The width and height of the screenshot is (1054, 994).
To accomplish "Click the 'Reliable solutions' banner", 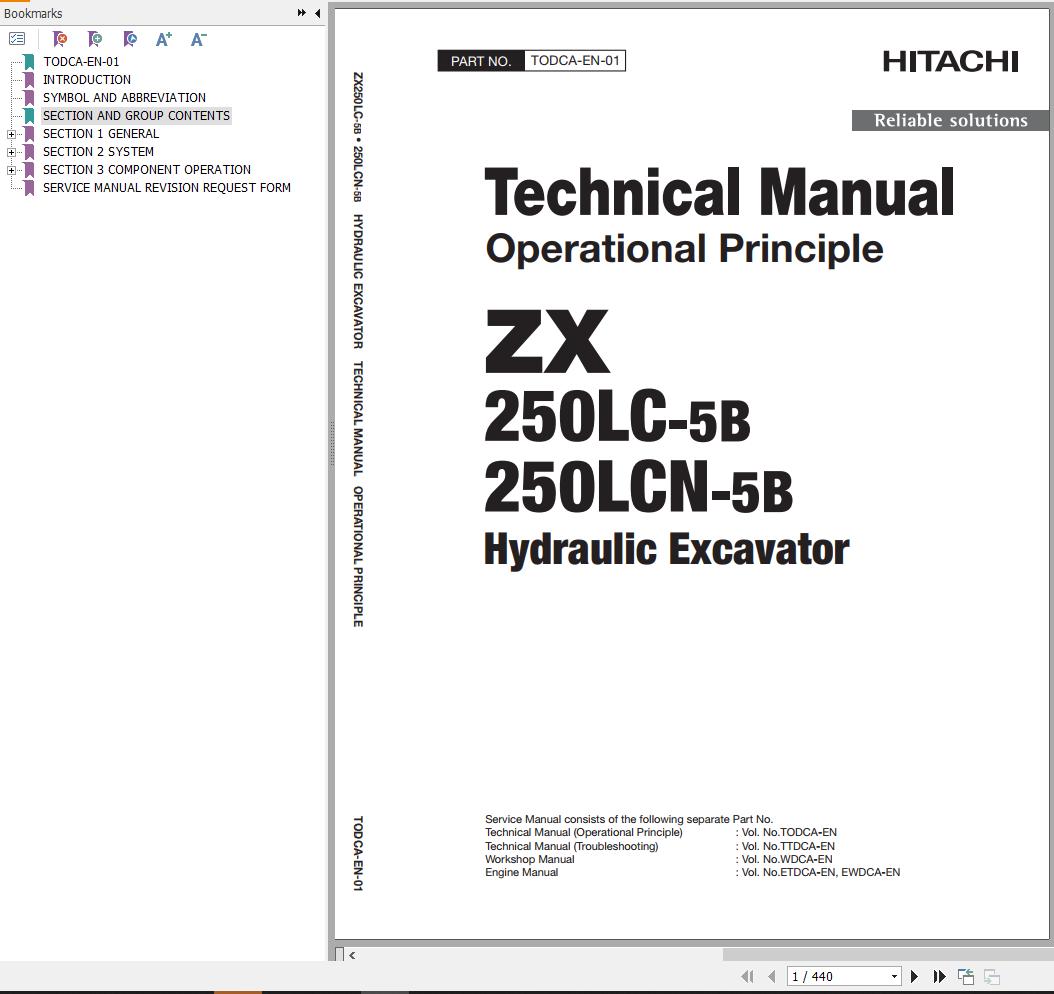I will coord(950,120).
